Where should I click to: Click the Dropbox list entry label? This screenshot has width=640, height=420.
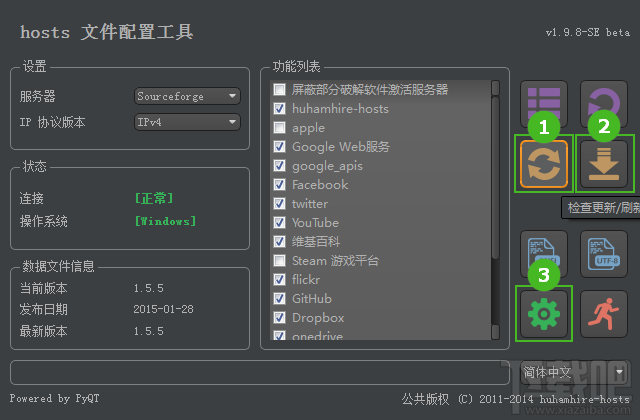(318, 318)
